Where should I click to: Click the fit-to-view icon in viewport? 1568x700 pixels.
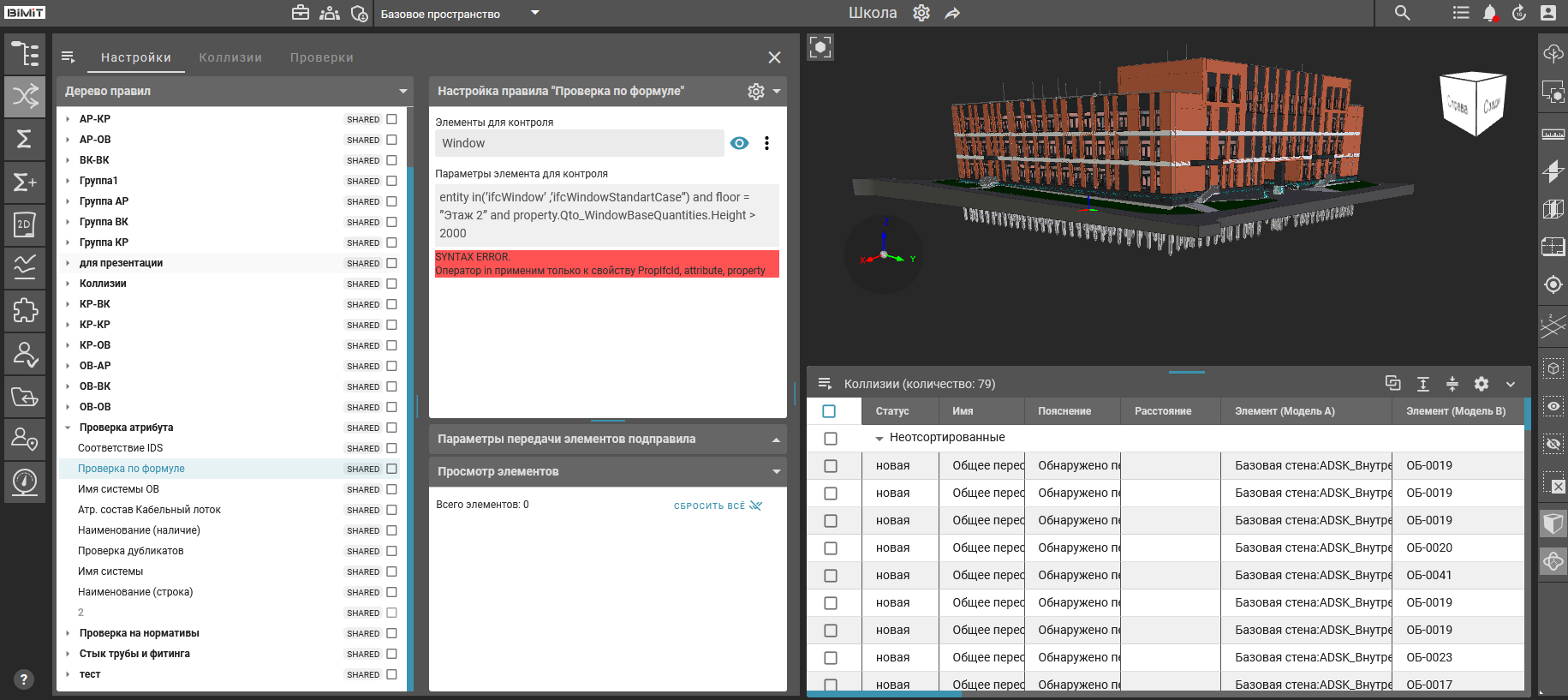tap(820, 47)
